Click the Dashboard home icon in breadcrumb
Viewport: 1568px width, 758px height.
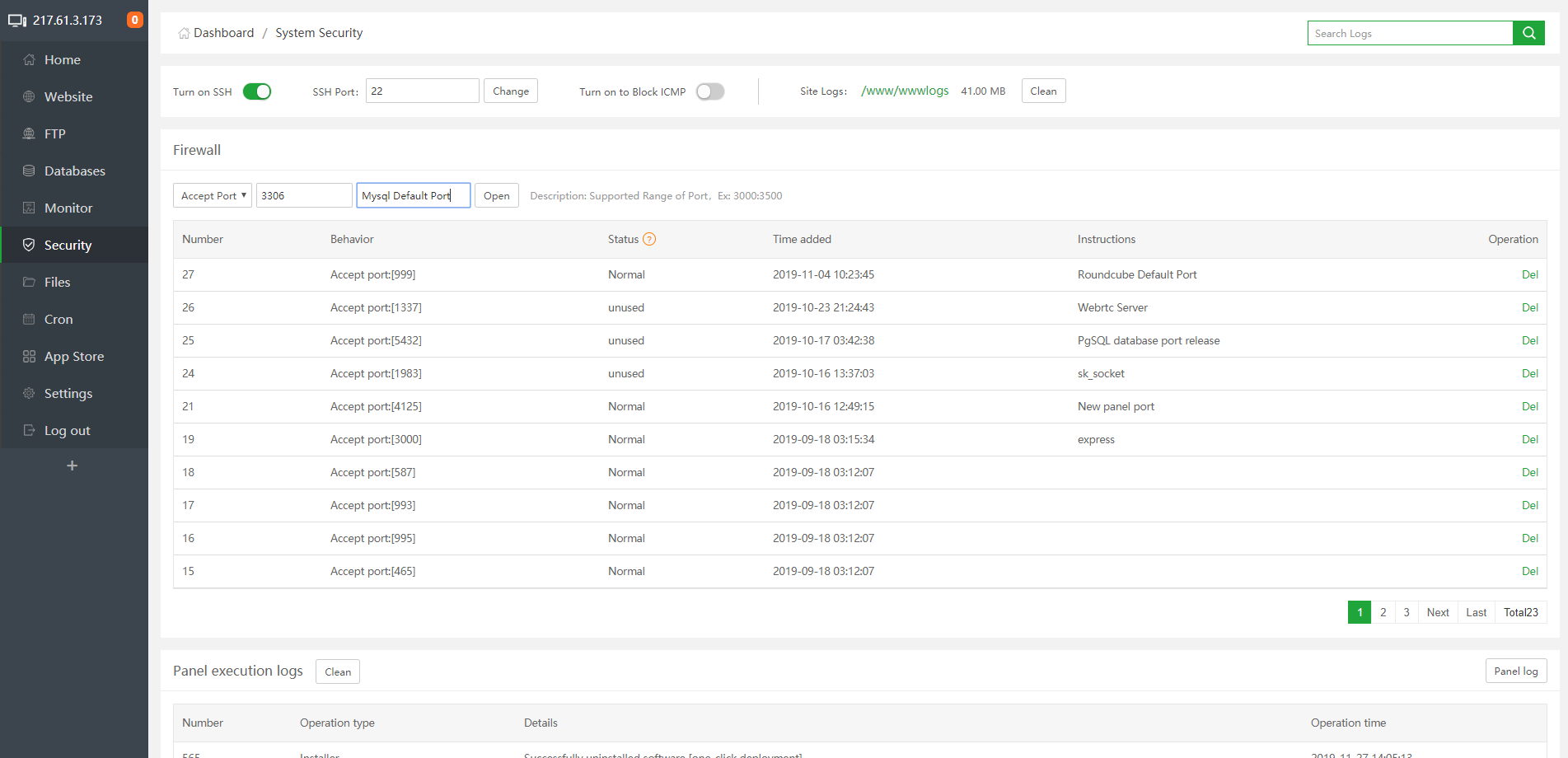click(184, 34)
